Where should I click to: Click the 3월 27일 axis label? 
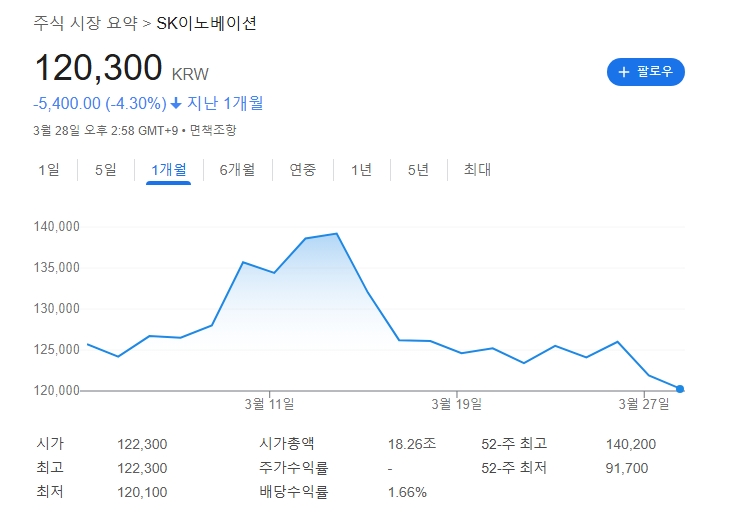tap(644, 404)
